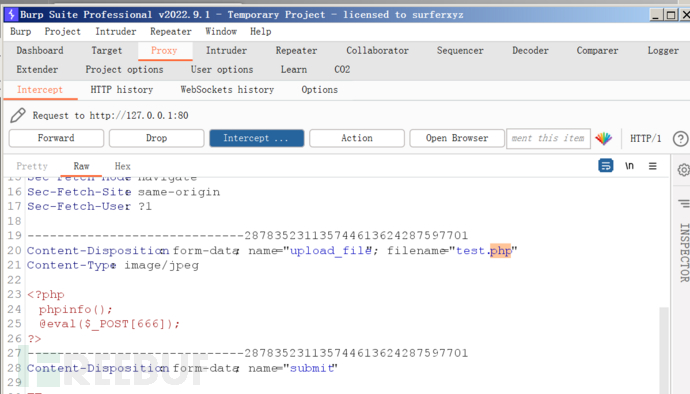Click the Sec-Fetch-User ?1 header line
Image resolution: width=690 pixels, height=394 pixels.
pyautogui.click(x=89, y=206)
